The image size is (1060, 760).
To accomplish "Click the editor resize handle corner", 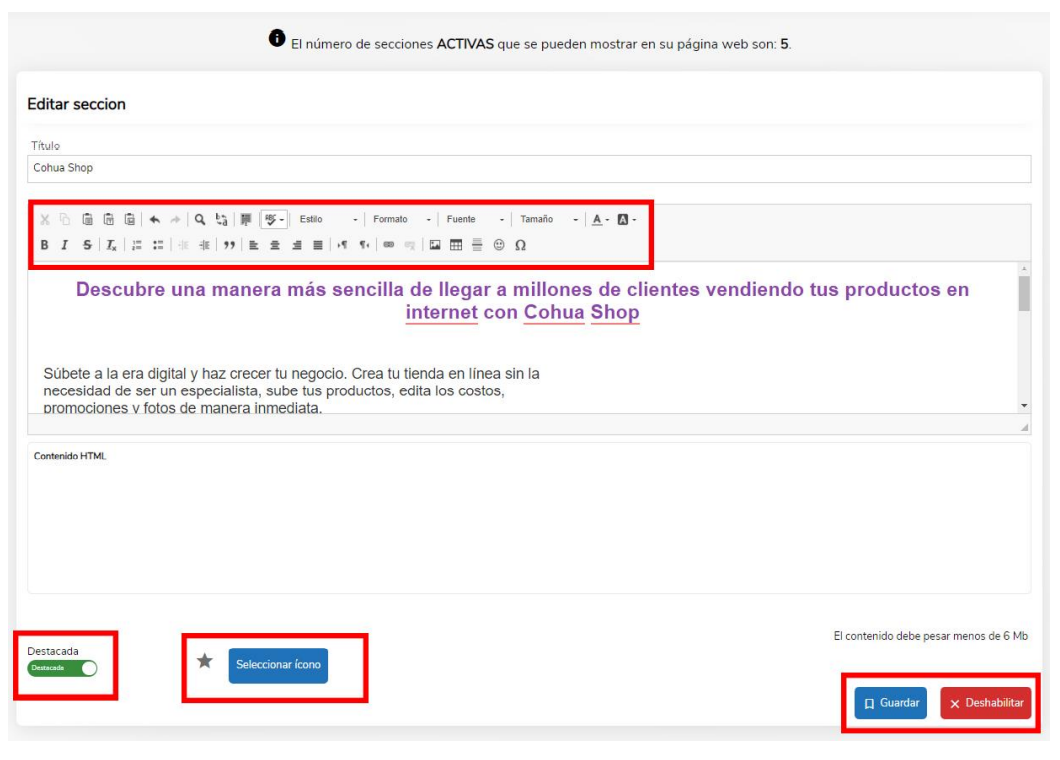I will 1024,427.
